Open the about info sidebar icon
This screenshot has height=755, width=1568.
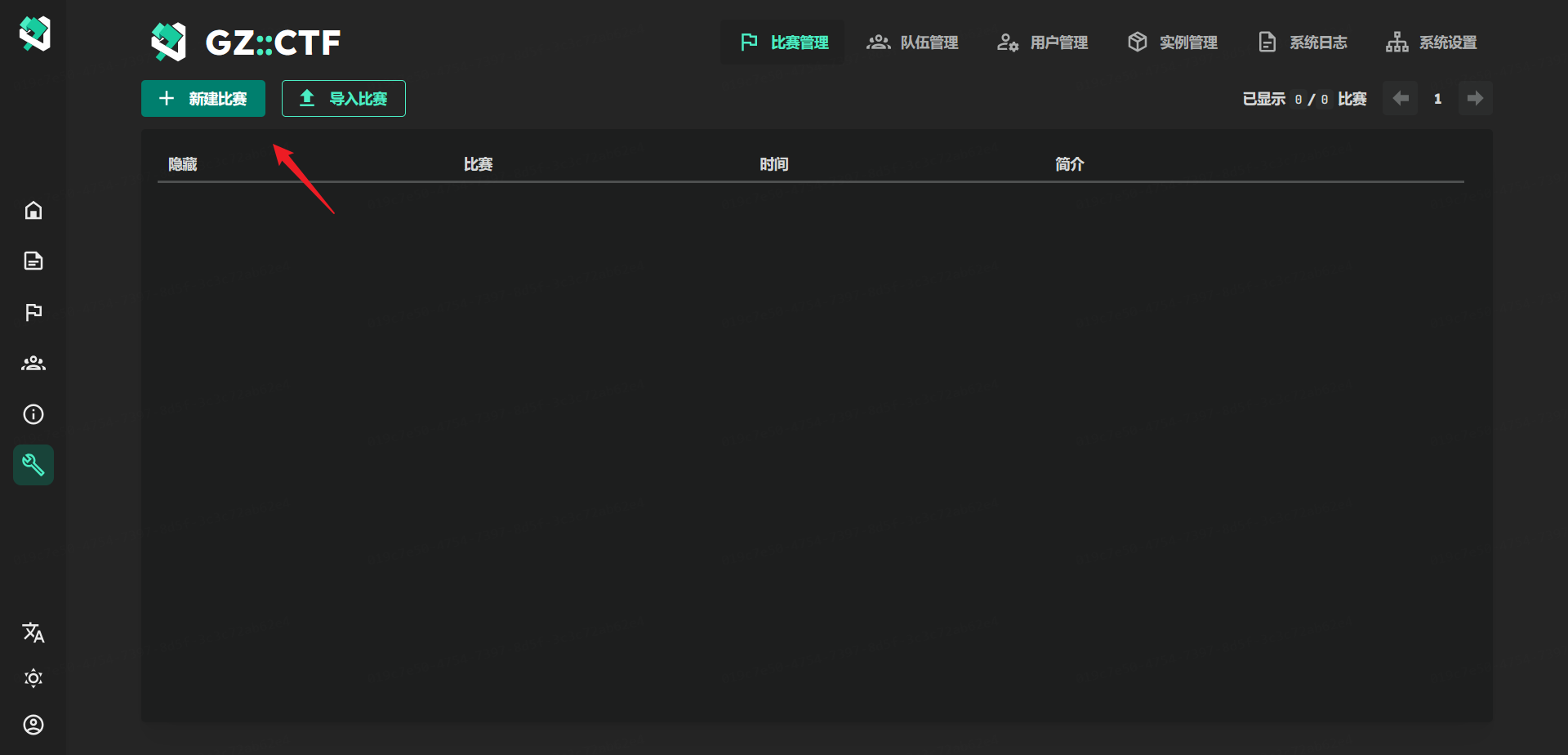pyautogui.click(x=33, y=414)
